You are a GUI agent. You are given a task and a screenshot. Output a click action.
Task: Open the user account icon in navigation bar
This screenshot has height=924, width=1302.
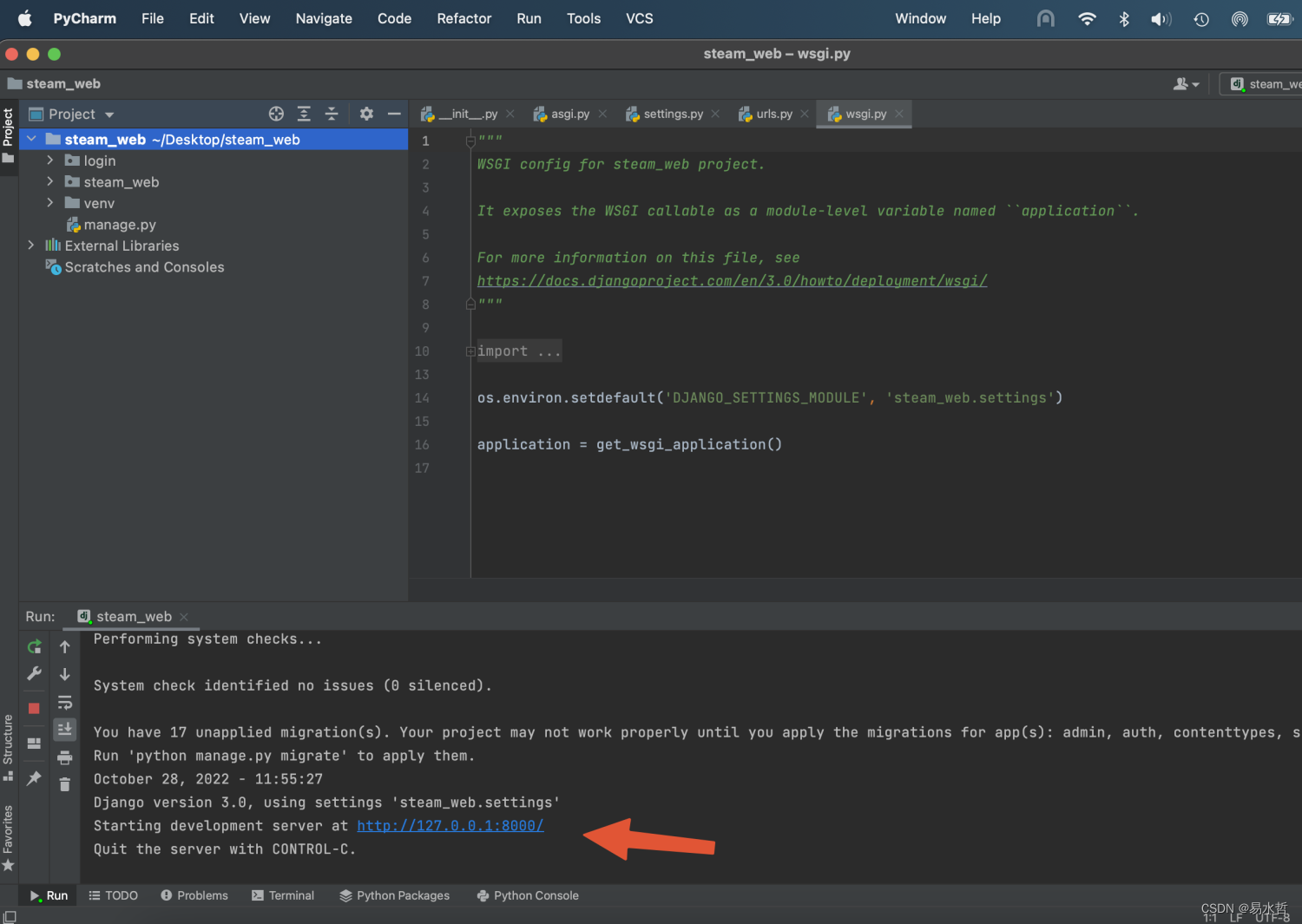[x=1186, y=84]
